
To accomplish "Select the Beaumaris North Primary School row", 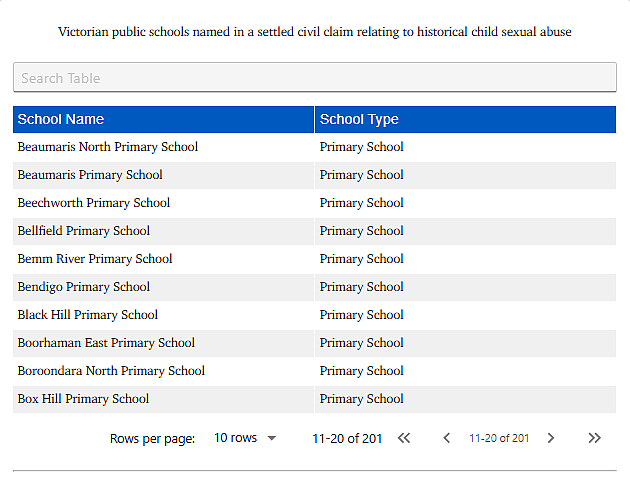I will click(x=315, y=147).
